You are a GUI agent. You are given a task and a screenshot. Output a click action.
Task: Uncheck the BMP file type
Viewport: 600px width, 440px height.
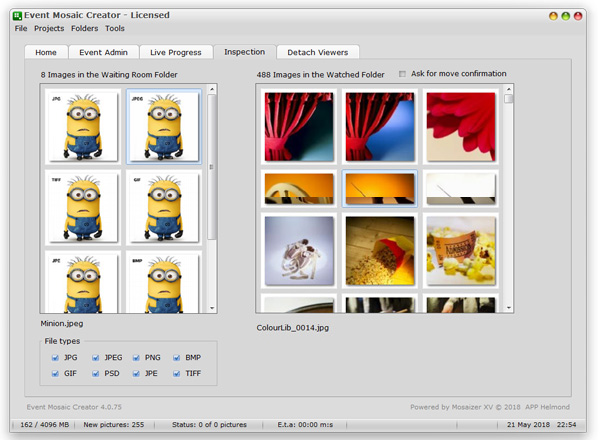tap(176, 358)
